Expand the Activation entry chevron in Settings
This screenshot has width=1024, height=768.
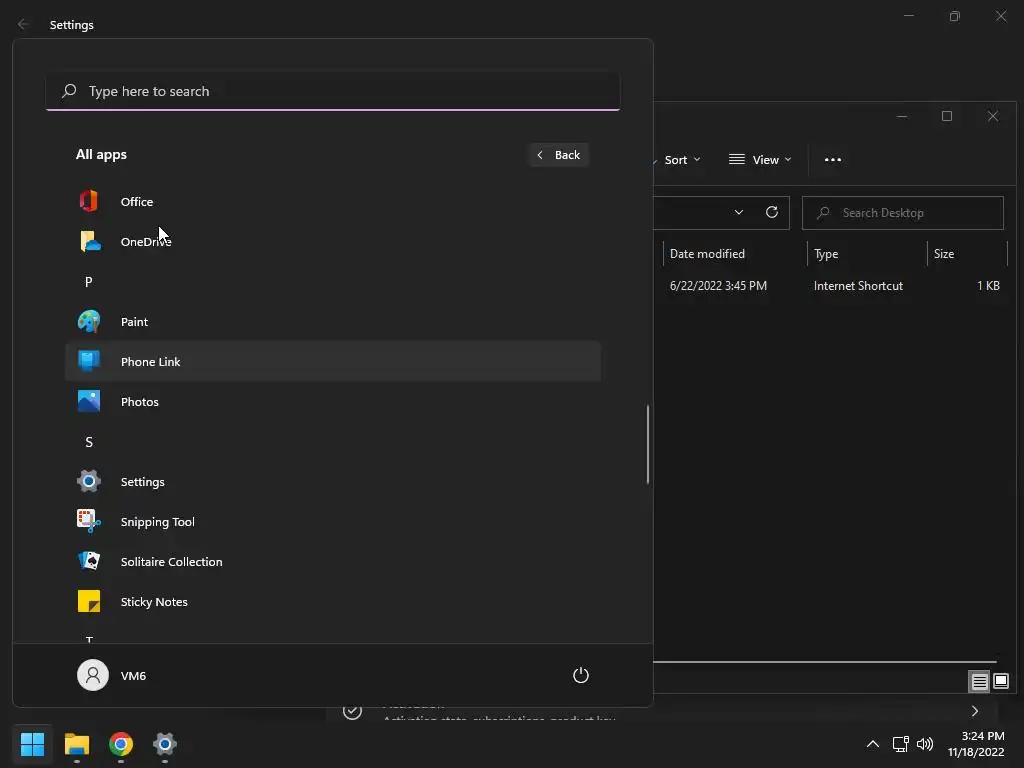(x=975, y=711)
